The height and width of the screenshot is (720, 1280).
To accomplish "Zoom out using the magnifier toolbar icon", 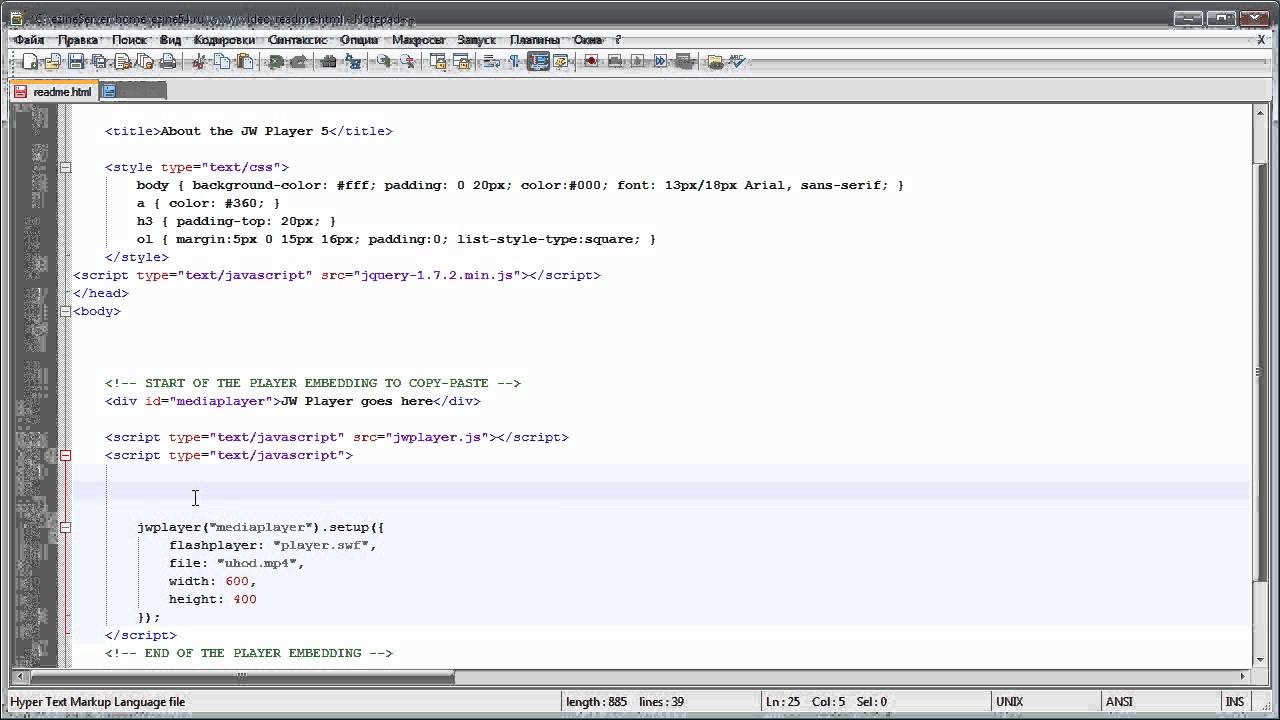I will [407, 62].
